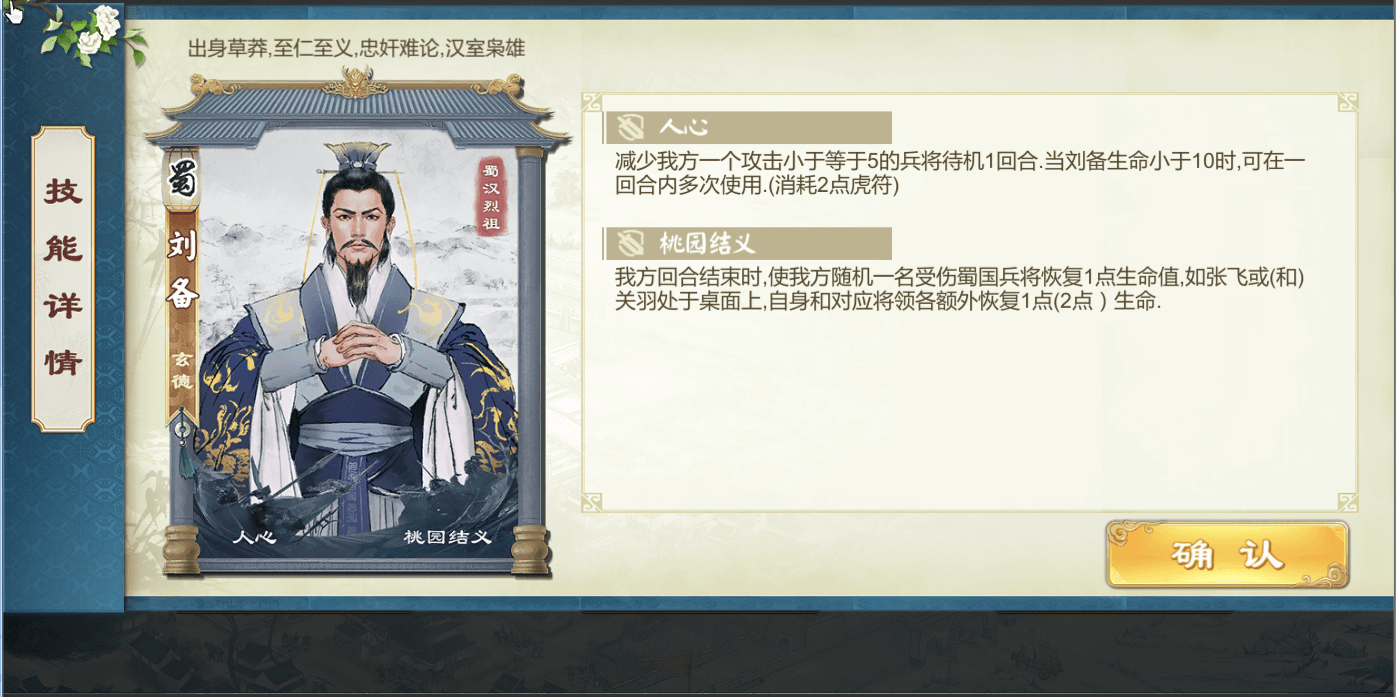Screen dimensions: 1396x697
Task: Click the golden dragon ornament atop the card roof
Action: click(358, 82)
